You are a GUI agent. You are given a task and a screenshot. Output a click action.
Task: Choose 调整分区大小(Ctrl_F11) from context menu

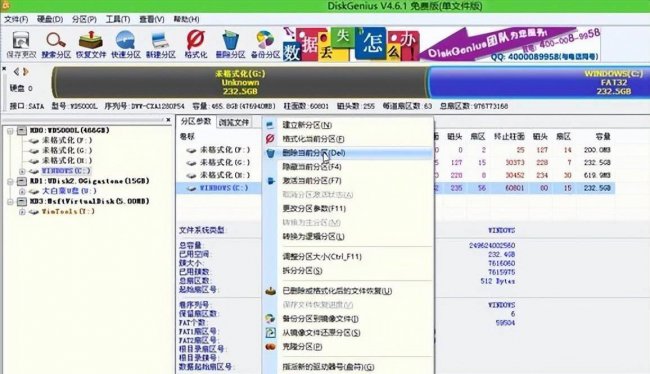tap(348, 257)
